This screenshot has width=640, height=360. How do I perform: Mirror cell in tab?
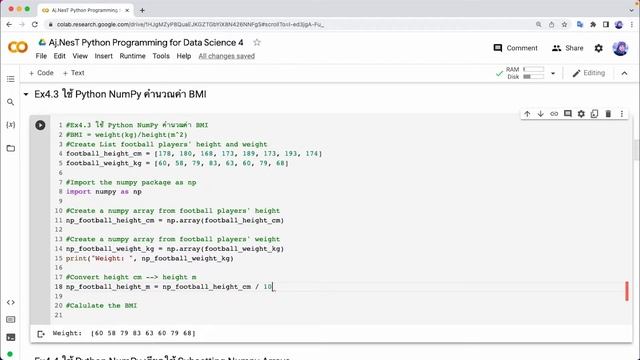[594, 114]
